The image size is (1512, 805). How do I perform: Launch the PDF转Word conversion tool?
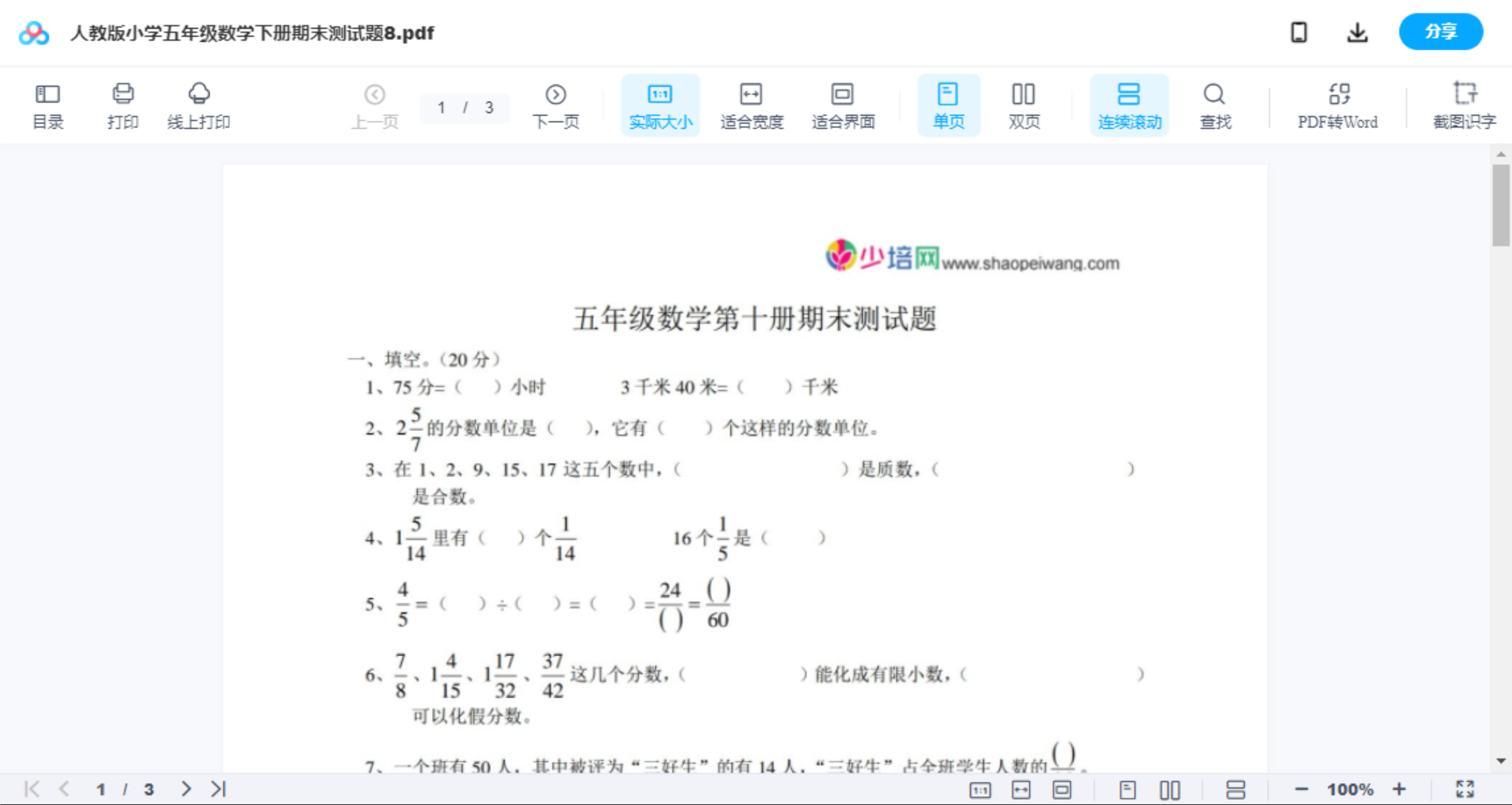click(x=1336, y=104)
